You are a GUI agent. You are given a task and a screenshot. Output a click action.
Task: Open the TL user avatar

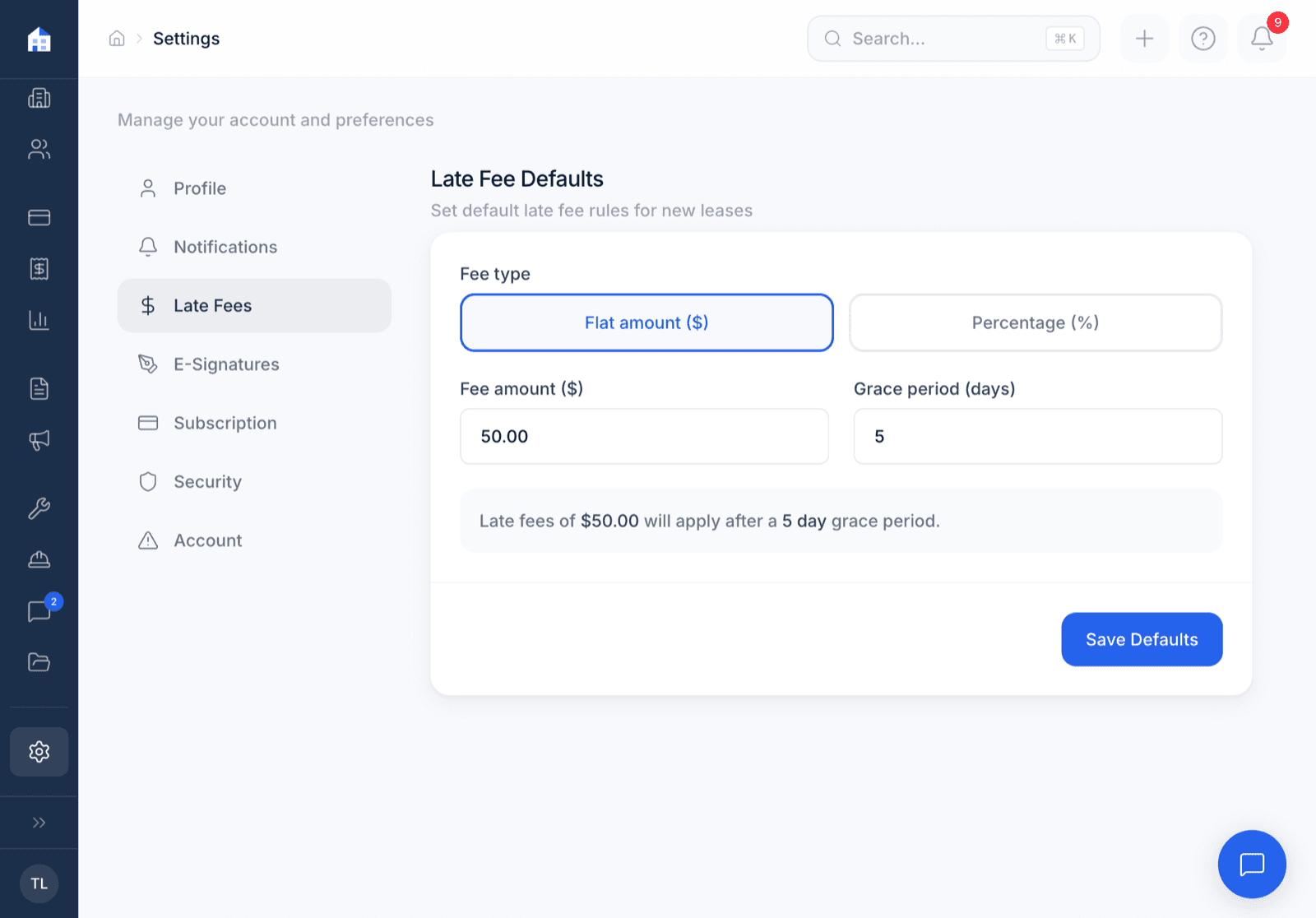coord(39,883)
